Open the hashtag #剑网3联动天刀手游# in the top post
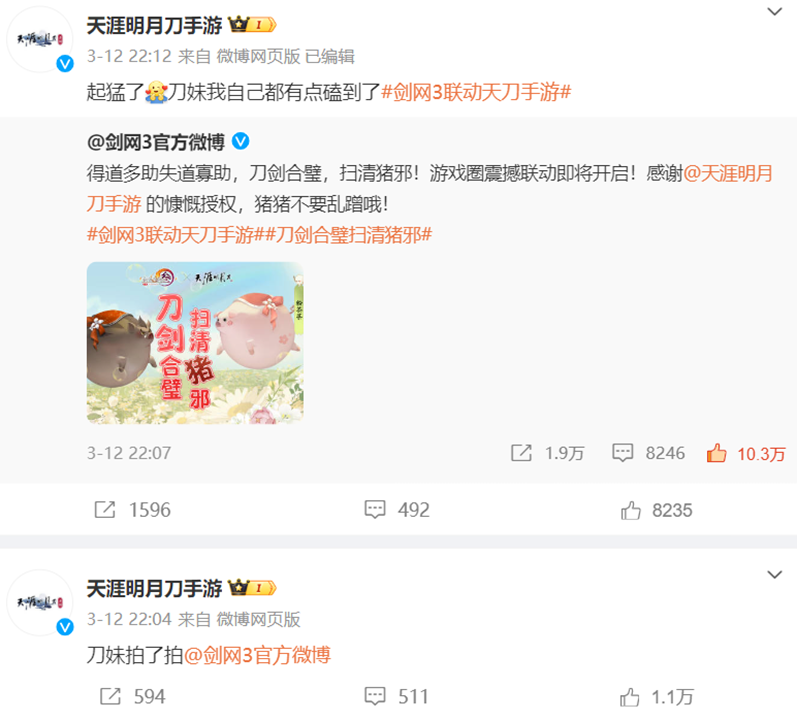This screenshot has width=797, height=713. [x=476, y=92]
